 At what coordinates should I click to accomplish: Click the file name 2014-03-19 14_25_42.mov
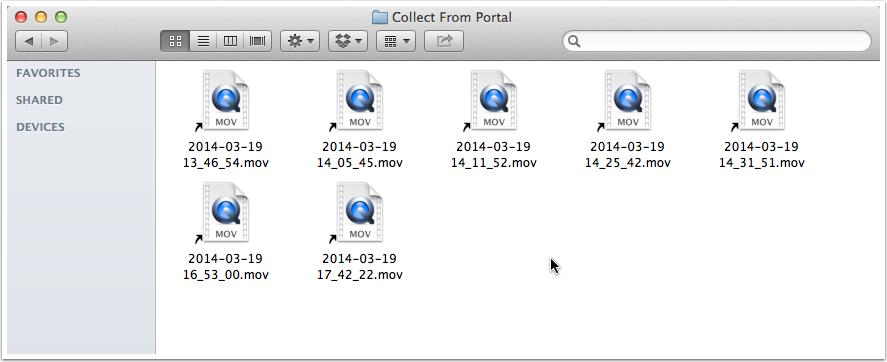pyautogui.click(x=627, y=155)
